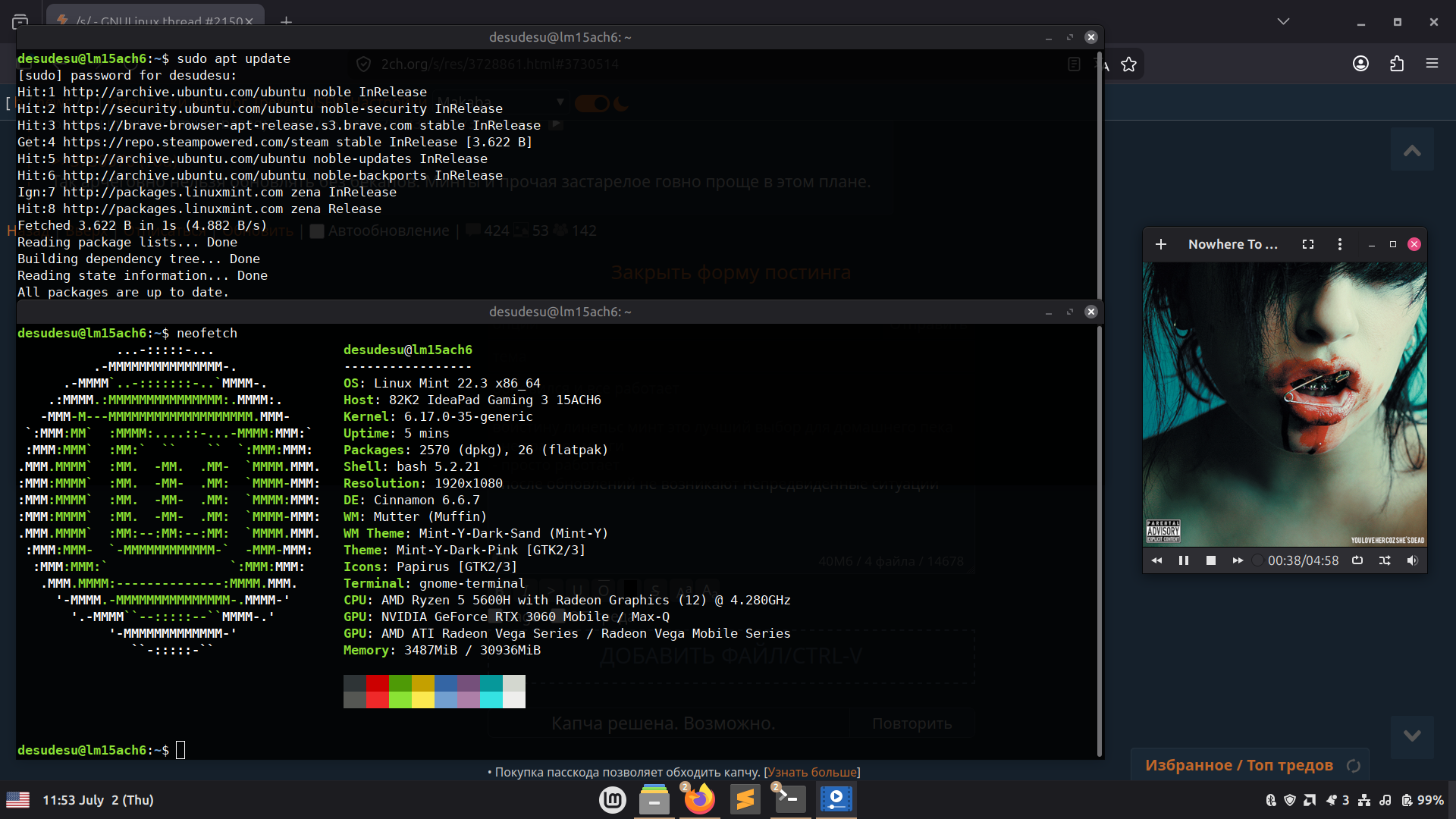Open the shield security tray icon
Viewport: 1456px width, 819px height.
pos(1290,800)
